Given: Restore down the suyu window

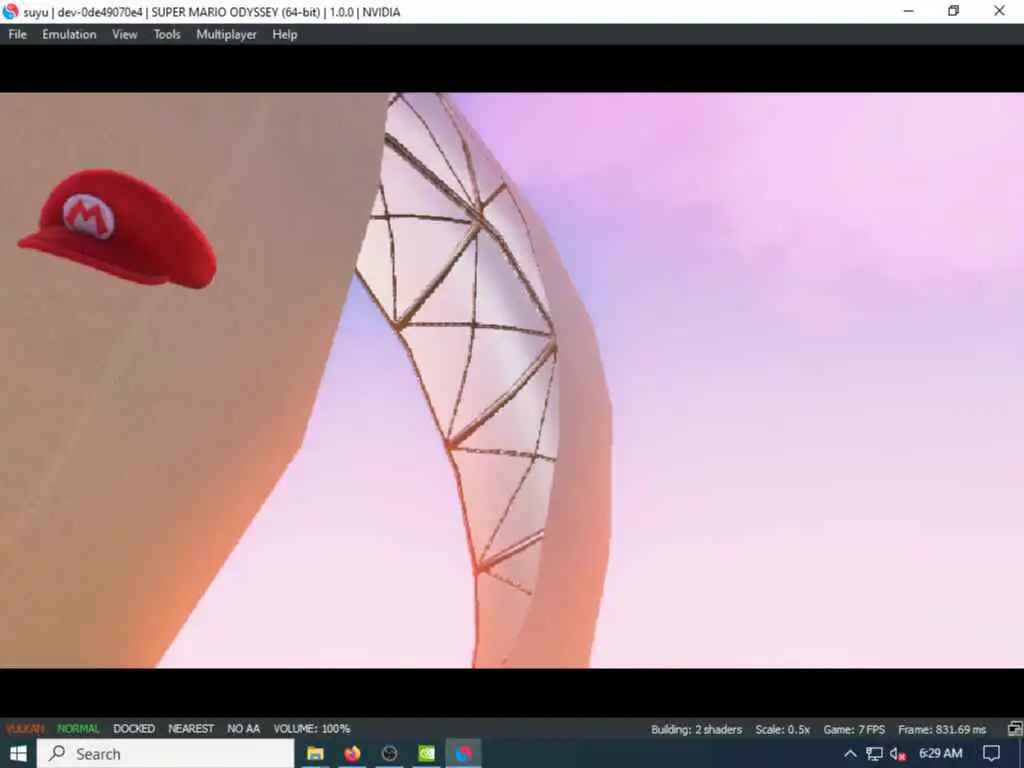Looking at the screenshot, I should point(953,11).
